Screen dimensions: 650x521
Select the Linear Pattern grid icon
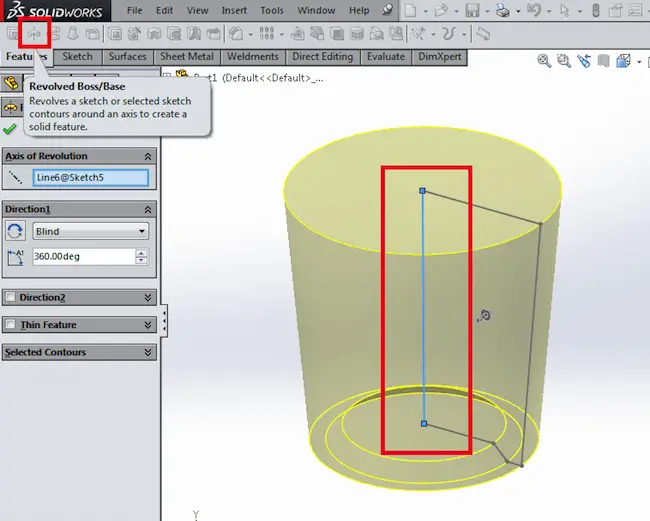point(267,34)
